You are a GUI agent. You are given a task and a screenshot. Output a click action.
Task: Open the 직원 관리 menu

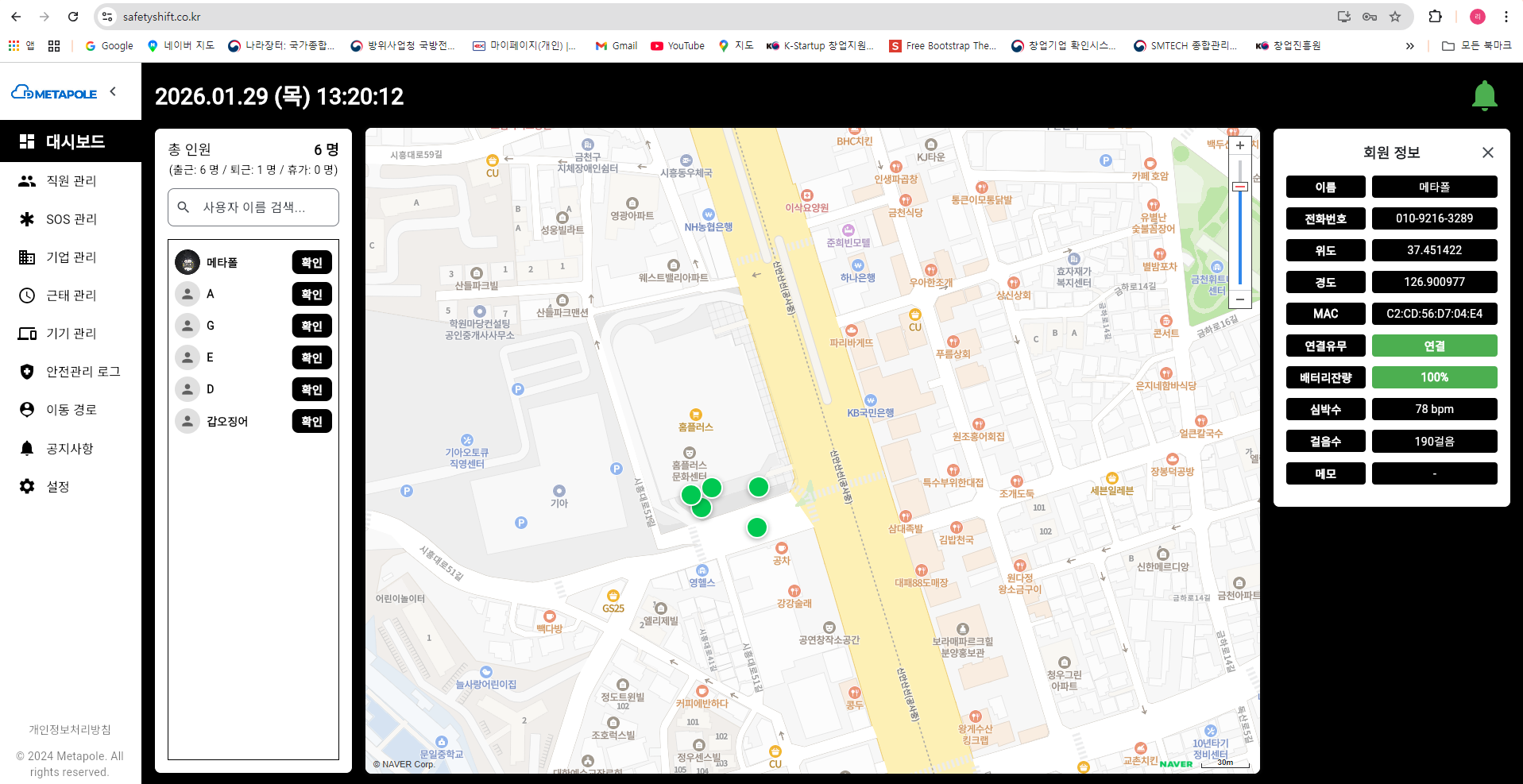click(x=71, y=181)
